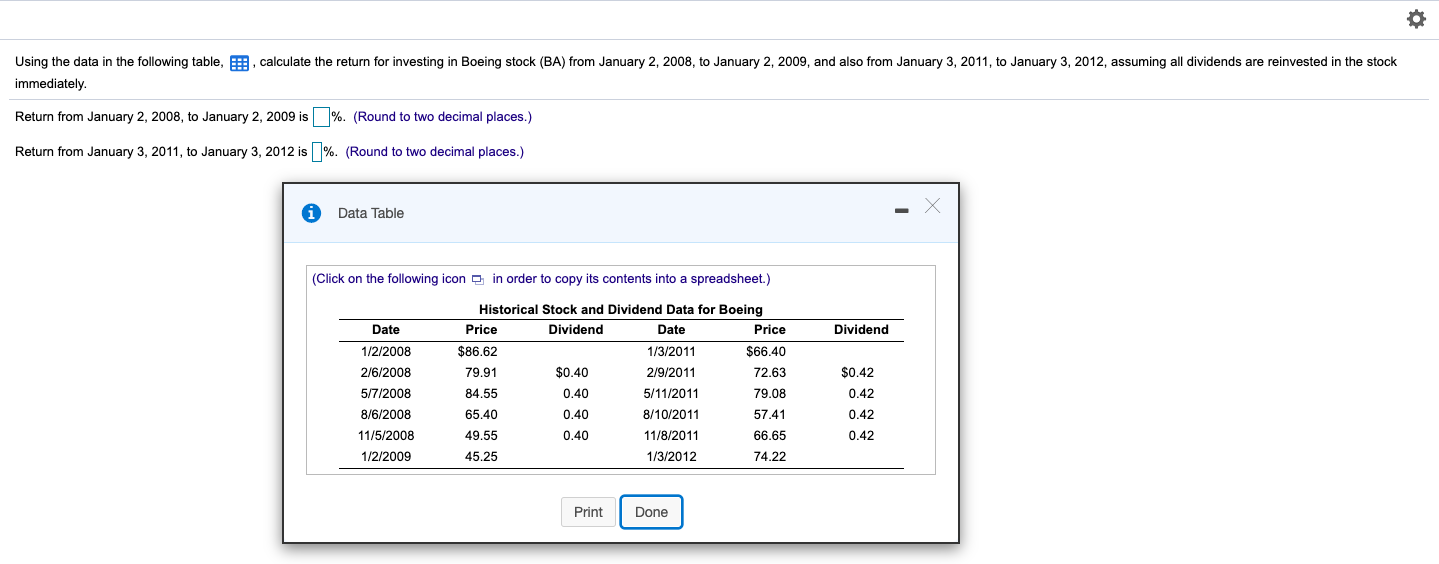Select the 79.91 price cell

point(481,372)
